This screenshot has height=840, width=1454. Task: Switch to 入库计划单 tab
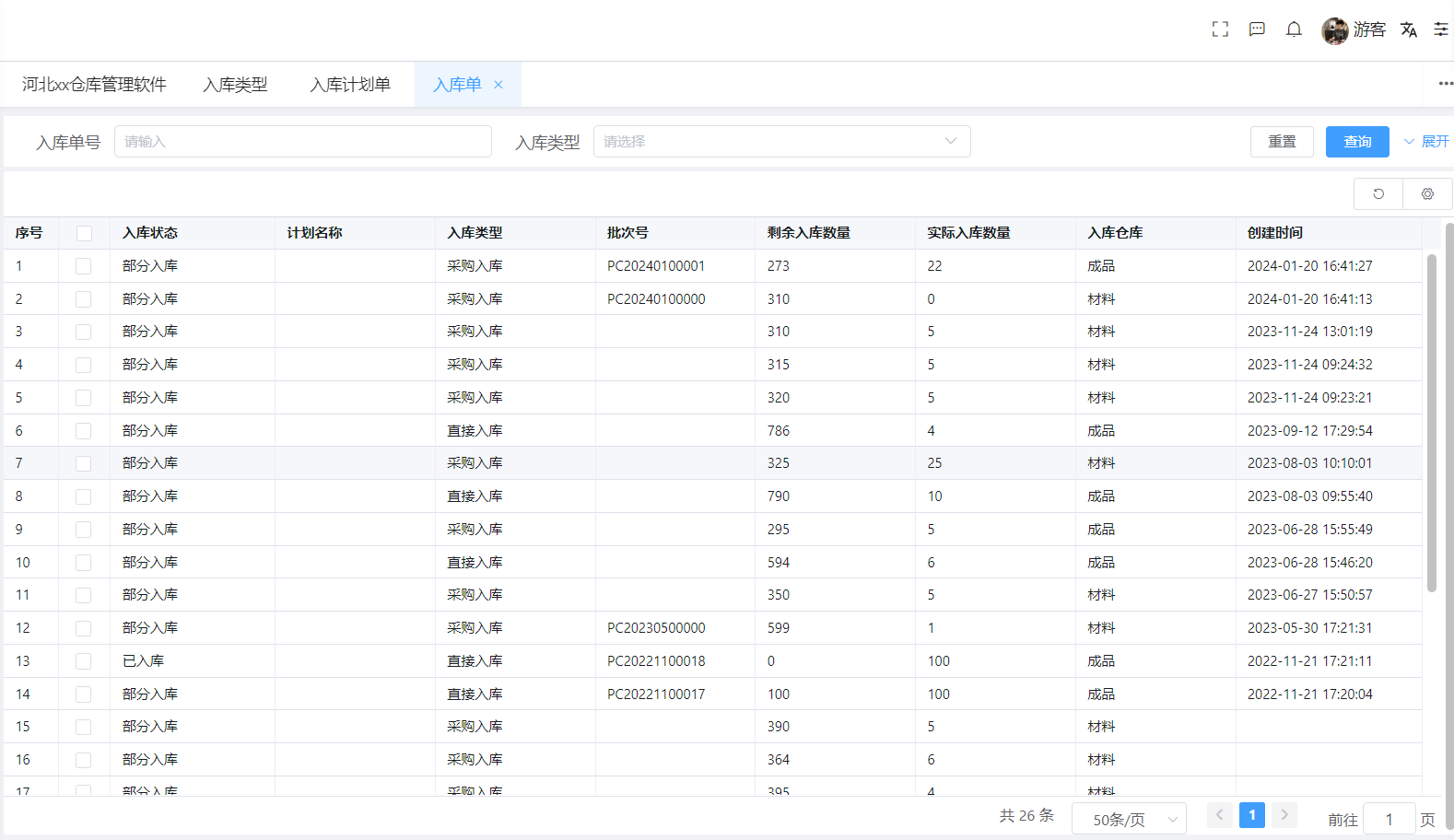[x=350, y=85]
